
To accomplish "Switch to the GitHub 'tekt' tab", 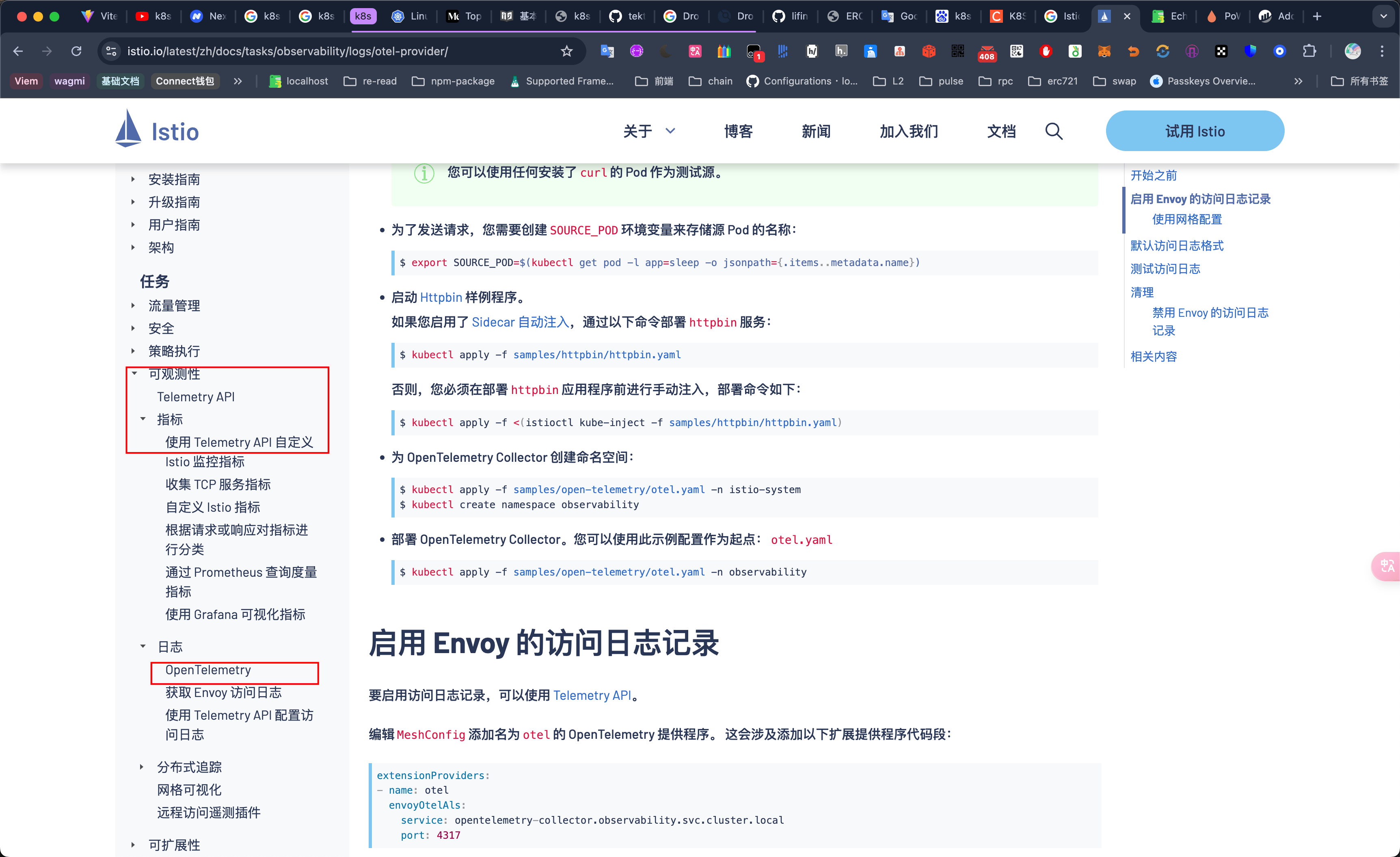I will [627, 17].
